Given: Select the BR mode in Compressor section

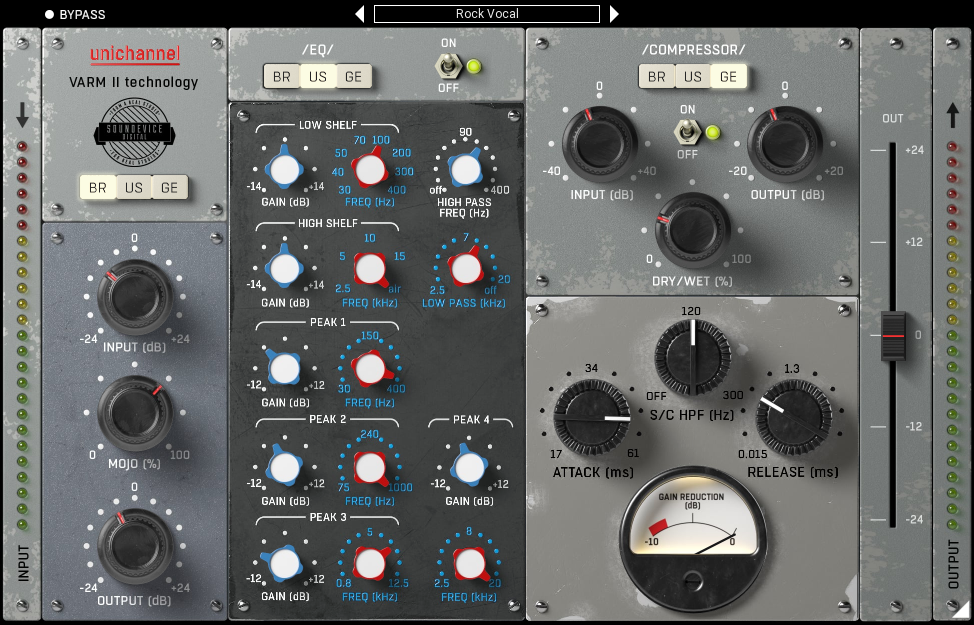Looking at the screenshot, I should click(656, 76).
